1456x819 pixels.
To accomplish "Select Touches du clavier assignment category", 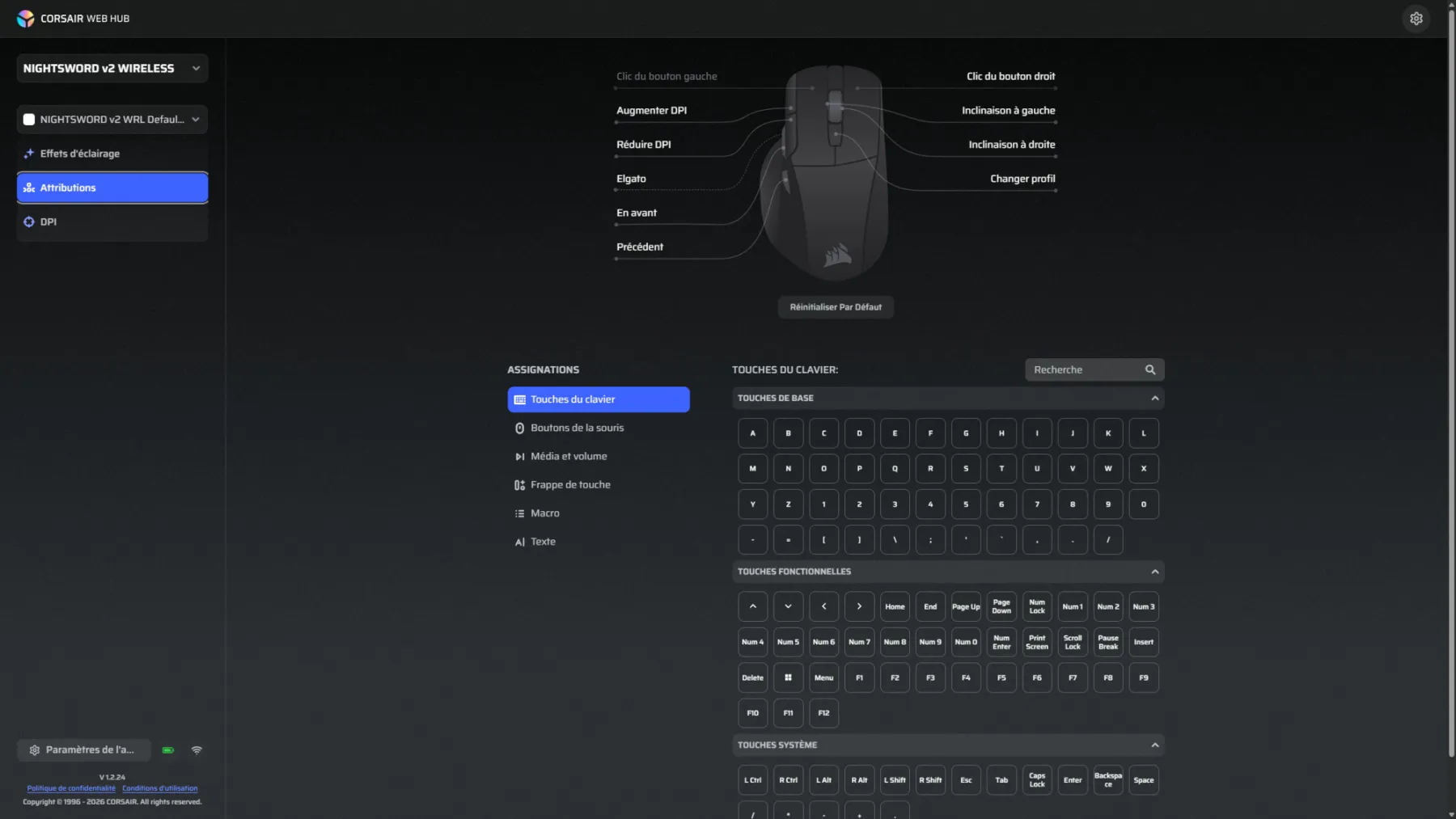I will coord(599,399).
